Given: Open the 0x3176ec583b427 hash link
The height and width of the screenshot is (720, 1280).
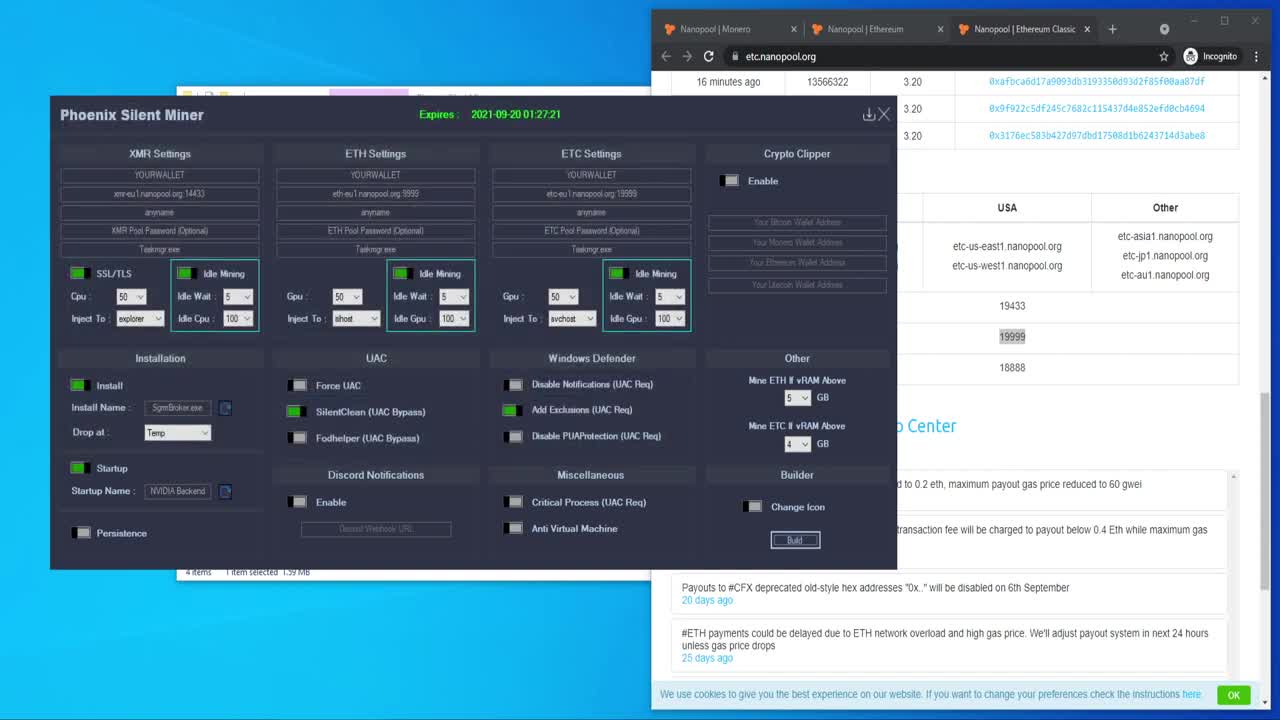Looking at the screenshot, I should tap(1096, 136).
